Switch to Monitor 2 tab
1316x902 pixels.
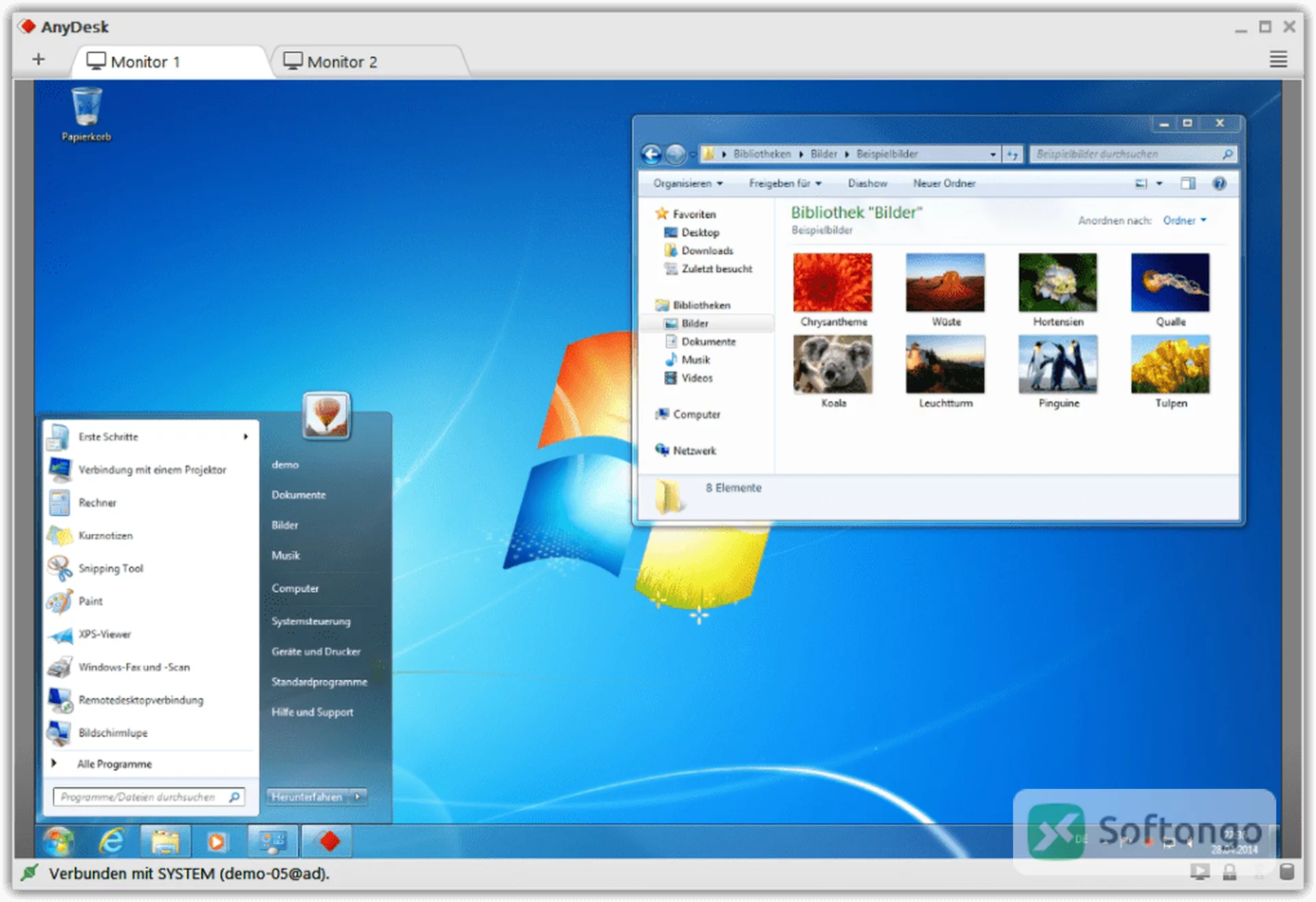pos(369,62)
